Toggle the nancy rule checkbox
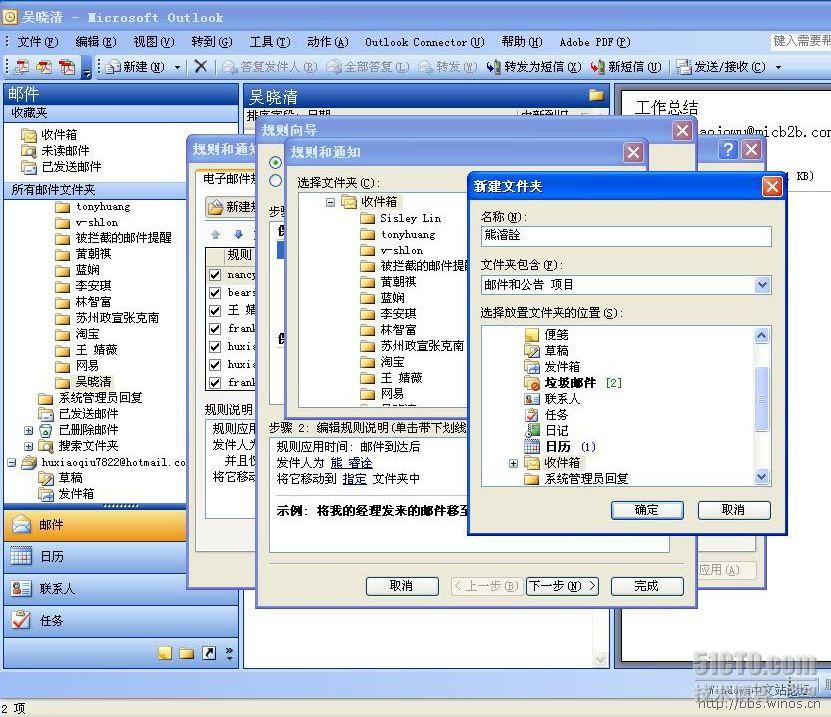The height and width of the screenshot is (717, 831). pos(215,275)
